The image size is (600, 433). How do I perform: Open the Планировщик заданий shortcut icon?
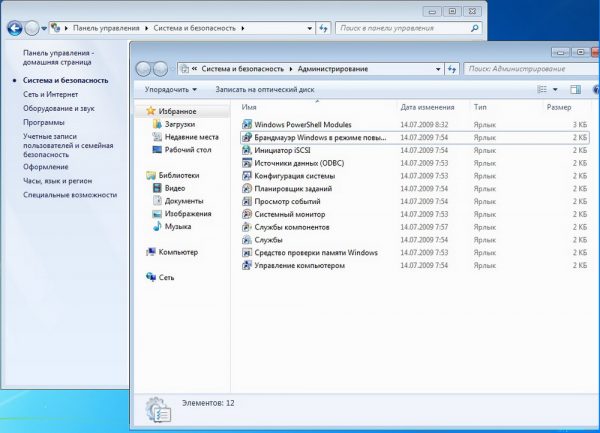coord(247,188)
